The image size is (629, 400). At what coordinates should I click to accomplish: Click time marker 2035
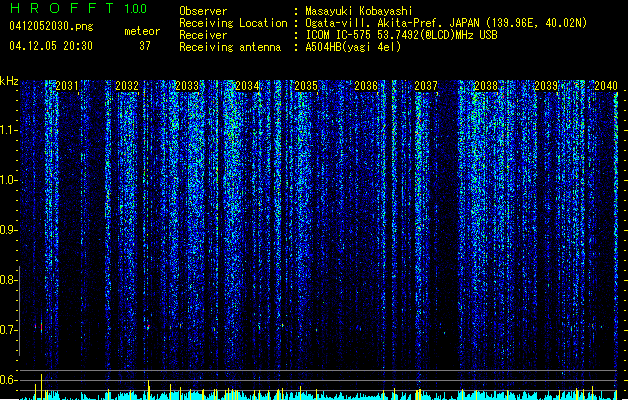click(x=306, y=86)
